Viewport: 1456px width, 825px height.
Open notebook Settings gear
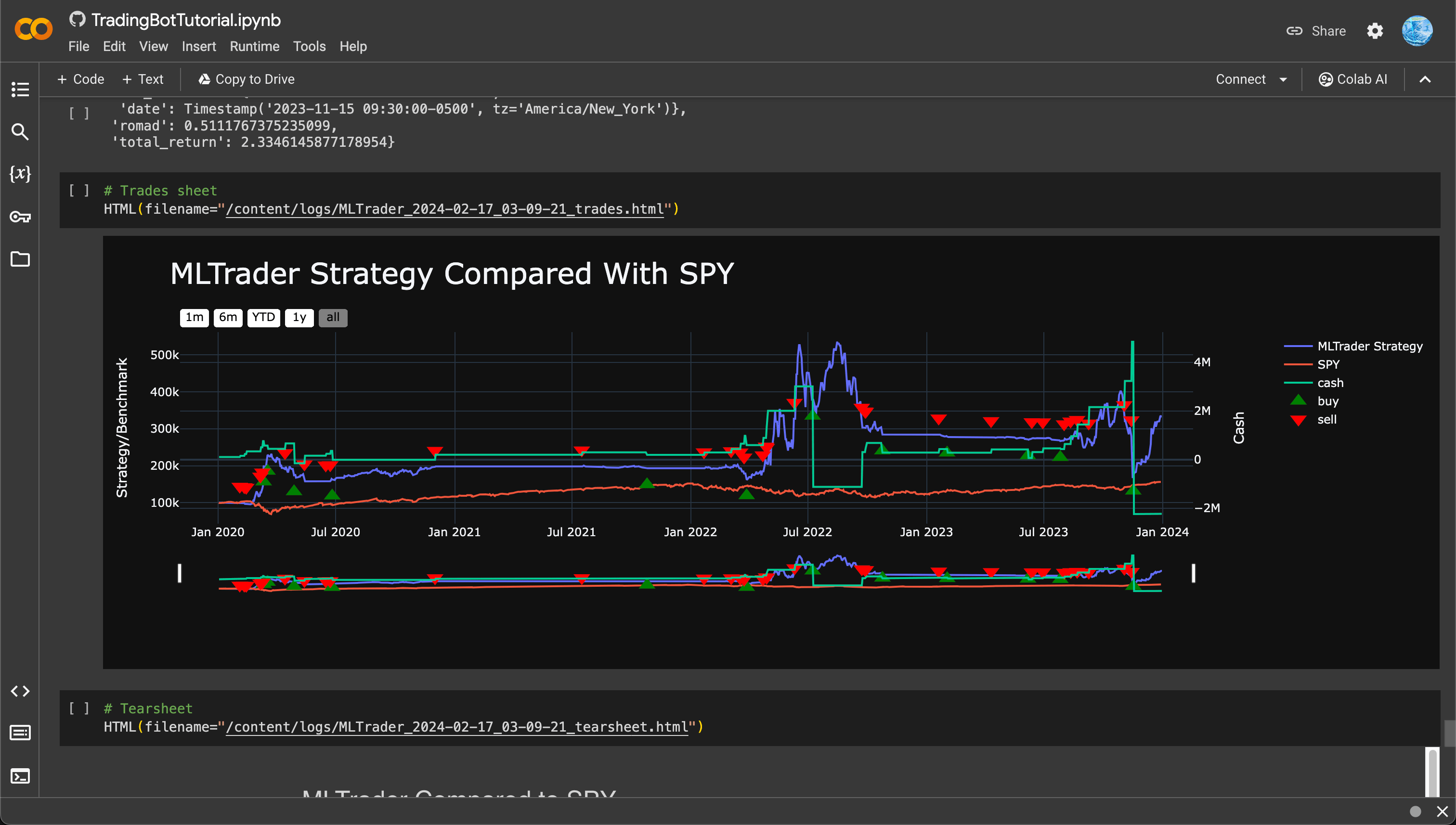point(1374,31)
